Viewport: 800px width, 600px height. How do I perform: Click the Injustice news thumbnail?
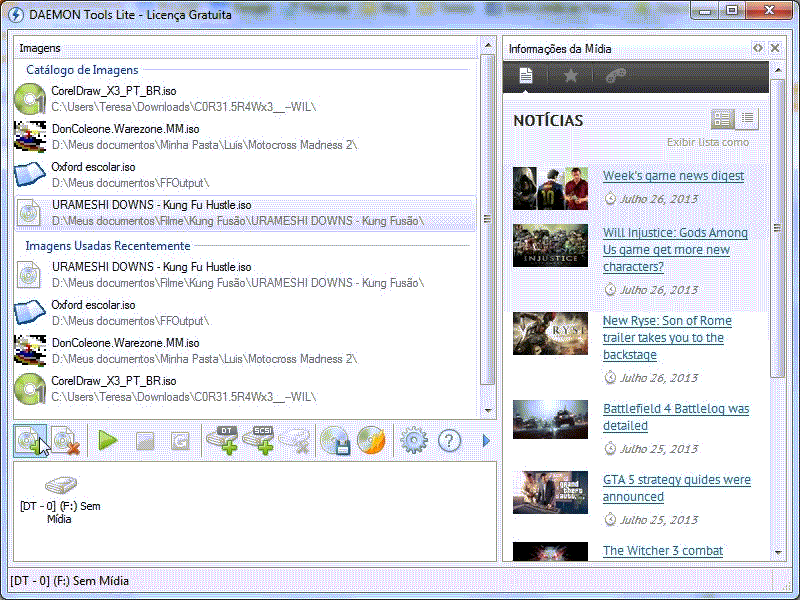coord(550,245)
